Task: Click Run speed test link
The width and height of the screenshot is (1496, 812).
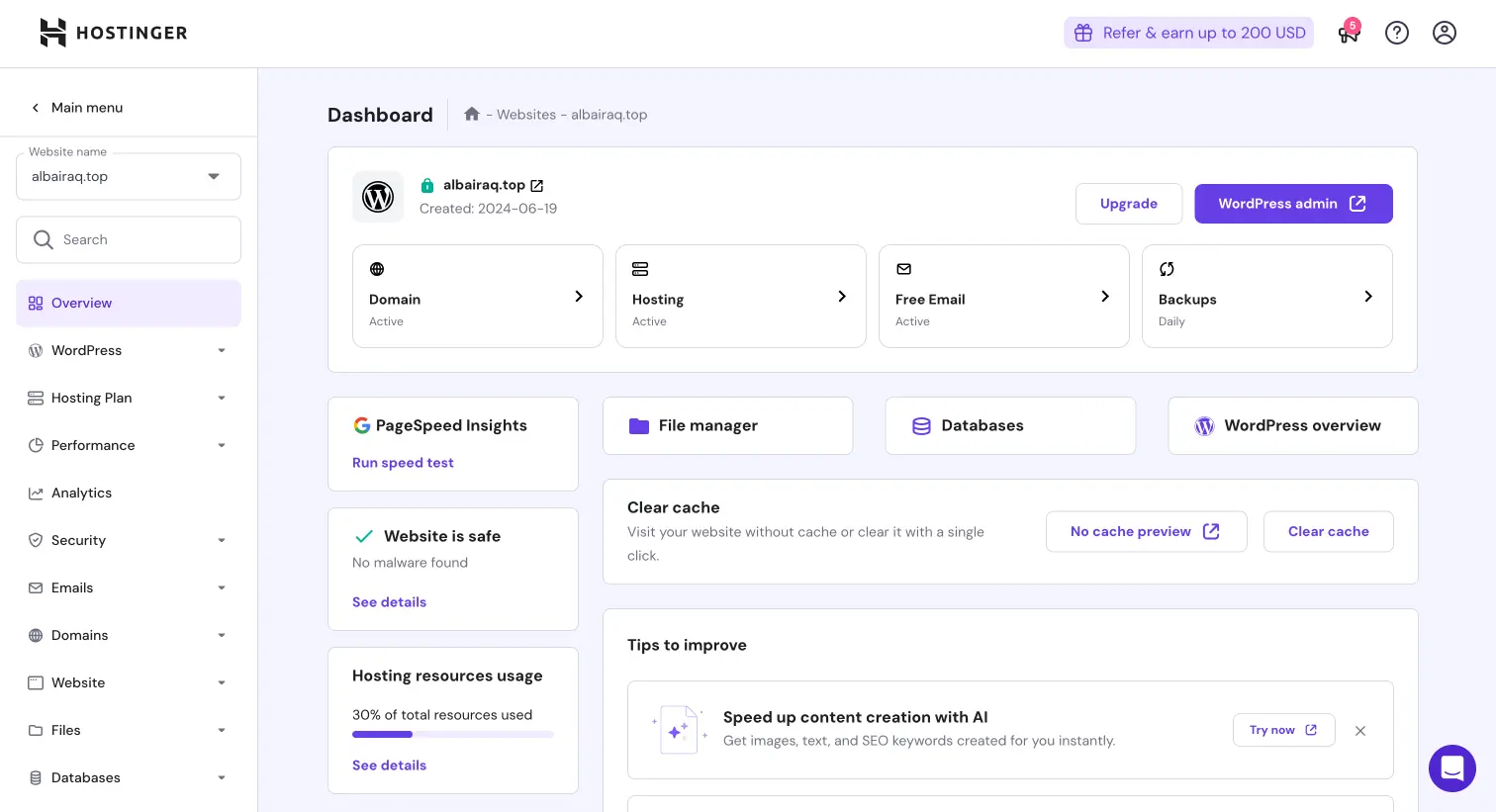Action: coord(403,463)
